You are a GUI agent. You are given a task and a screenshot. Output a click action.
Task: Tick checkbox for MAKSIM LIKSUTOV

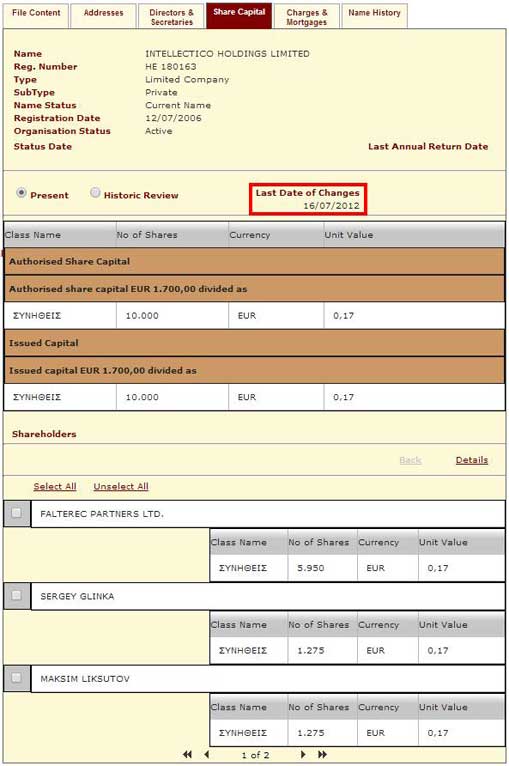pos(17,678)
